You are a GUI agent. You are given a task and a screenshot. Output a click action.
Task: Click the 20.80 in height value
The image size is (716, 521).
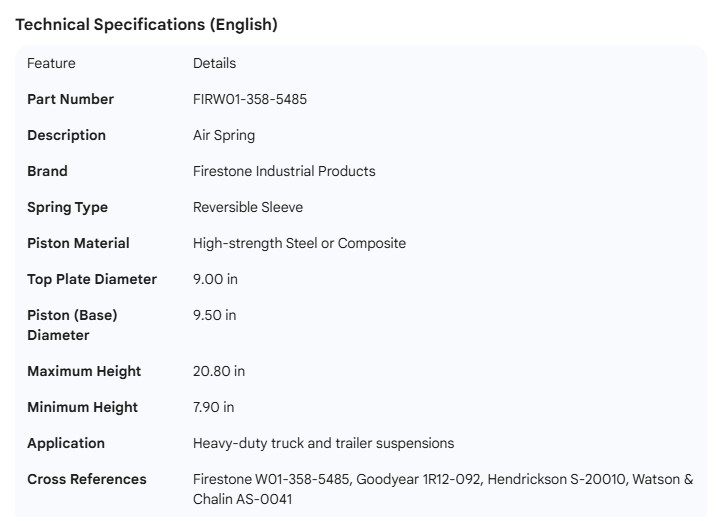(218, 371)
